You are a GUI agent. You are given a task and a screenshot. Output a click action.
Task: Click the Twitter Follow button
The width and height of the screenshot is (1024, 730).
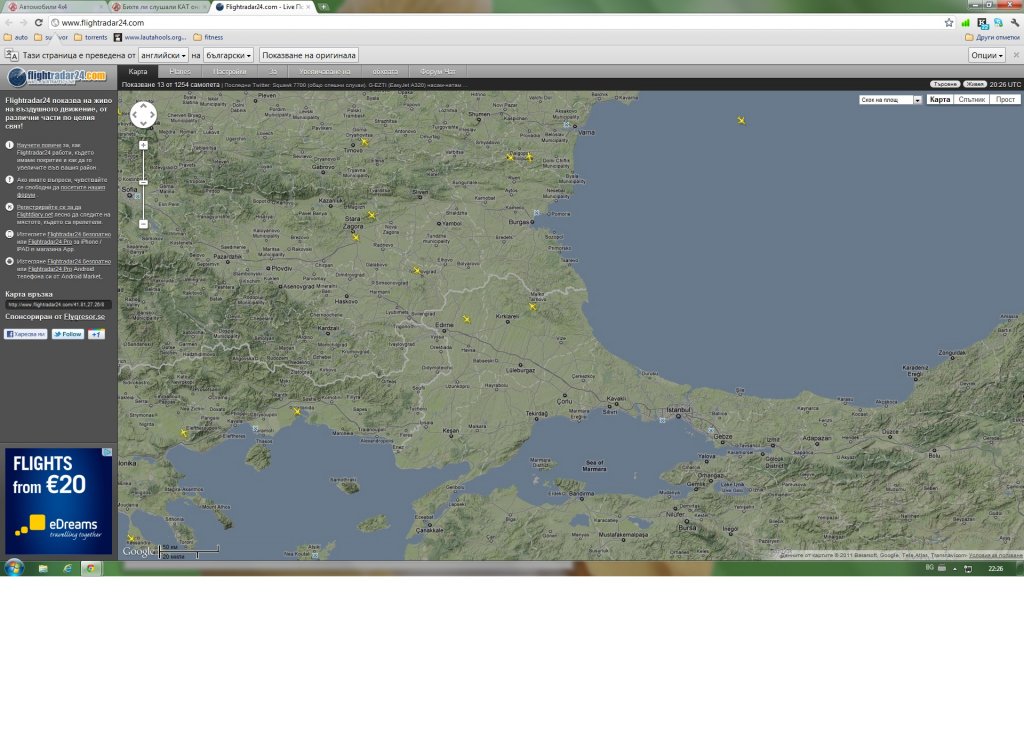(x=68, y=334)
